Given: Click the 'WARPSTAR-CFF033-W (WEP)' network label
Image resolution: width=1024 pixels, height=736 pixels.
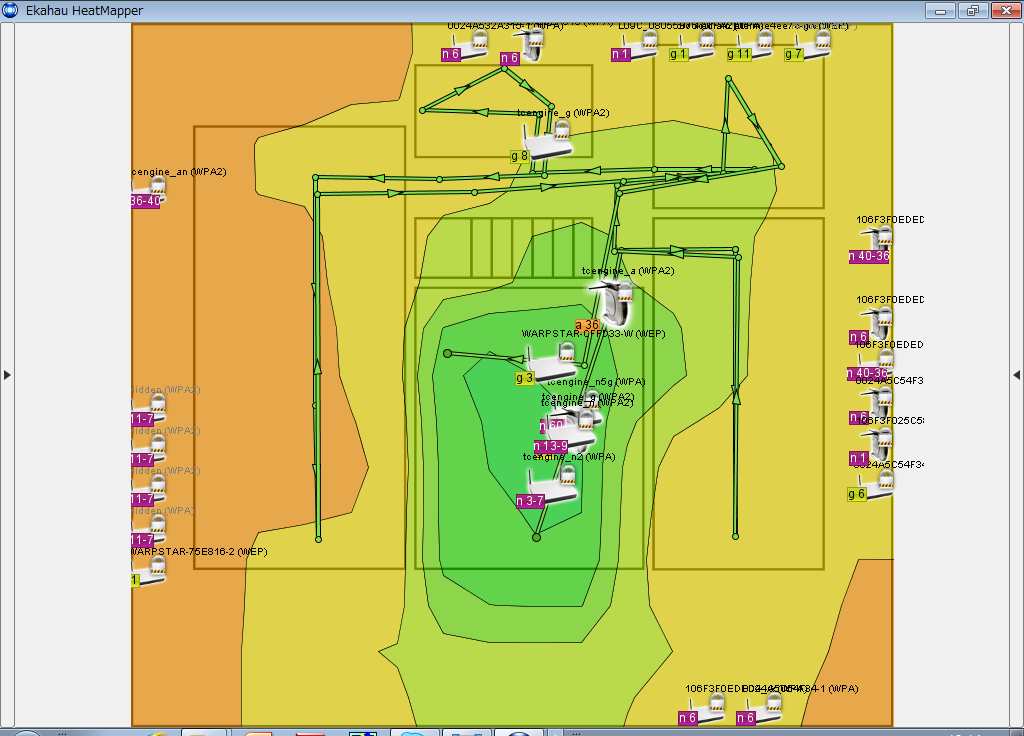Looking at the screenshot, I should 594,334.
